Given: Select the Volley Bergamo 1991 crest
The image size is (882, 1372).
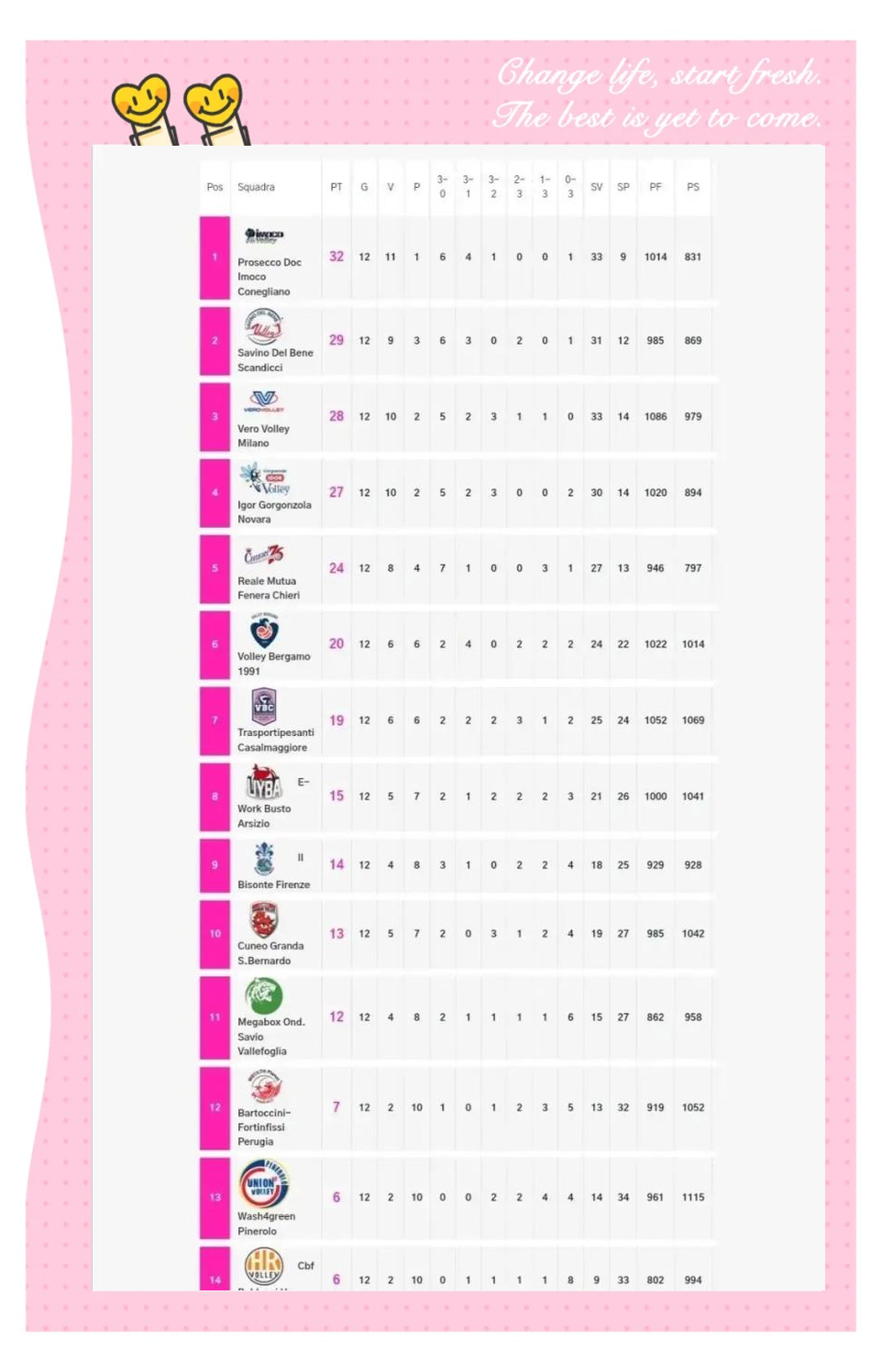Looking at the screenshot, I should pos(264,631).
